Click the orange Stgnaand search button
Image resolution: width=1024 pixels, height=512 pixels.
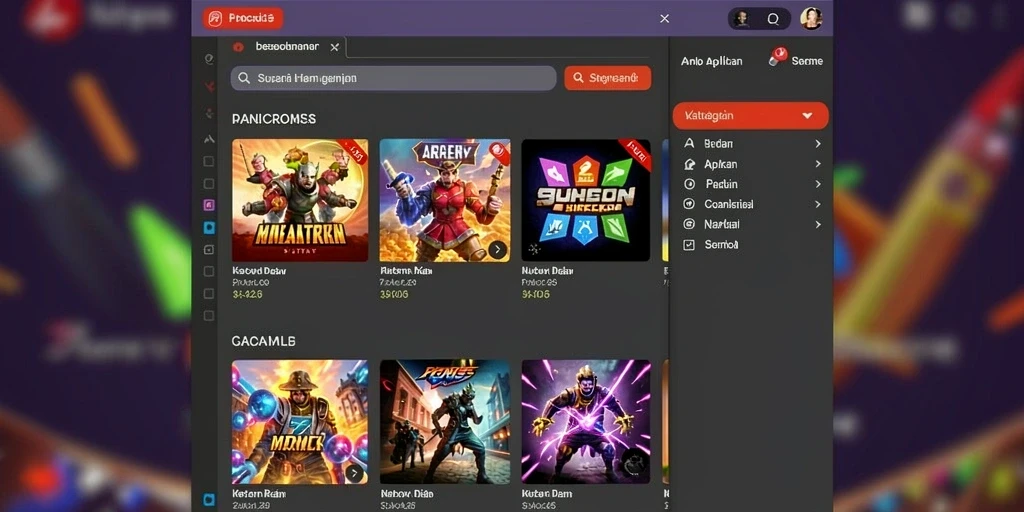click(x=607, y=78)
